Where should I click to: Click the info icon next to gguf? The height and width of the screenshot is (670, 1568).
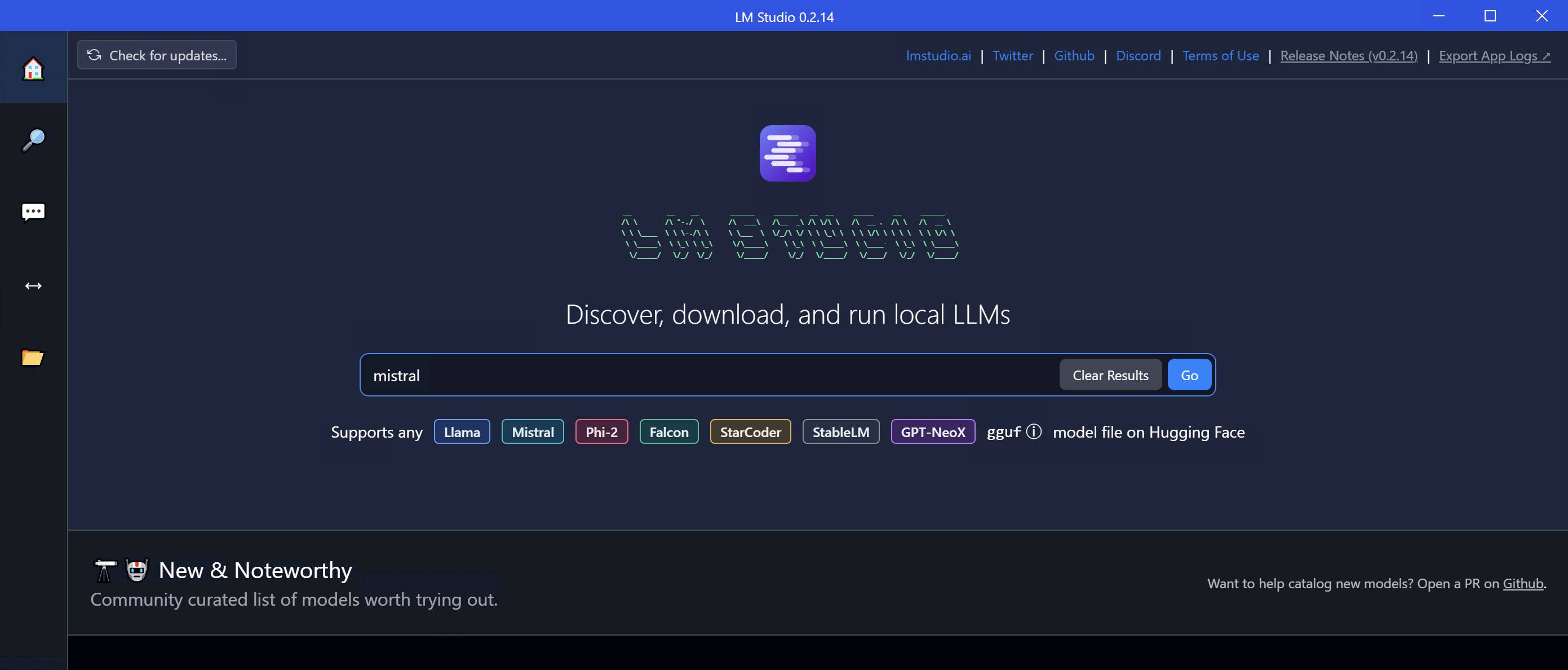[x=1034, y=432]
